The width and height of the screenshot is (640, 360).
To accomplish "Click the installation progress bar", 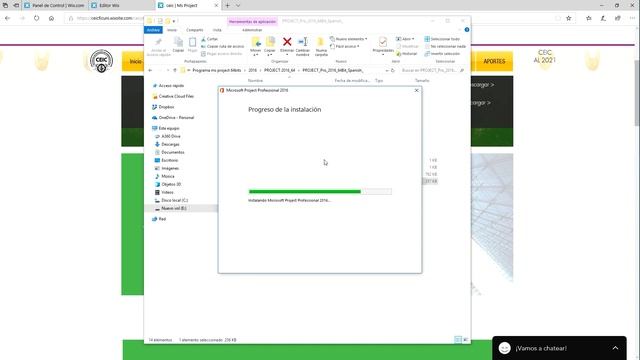I will tap(320, 191).
